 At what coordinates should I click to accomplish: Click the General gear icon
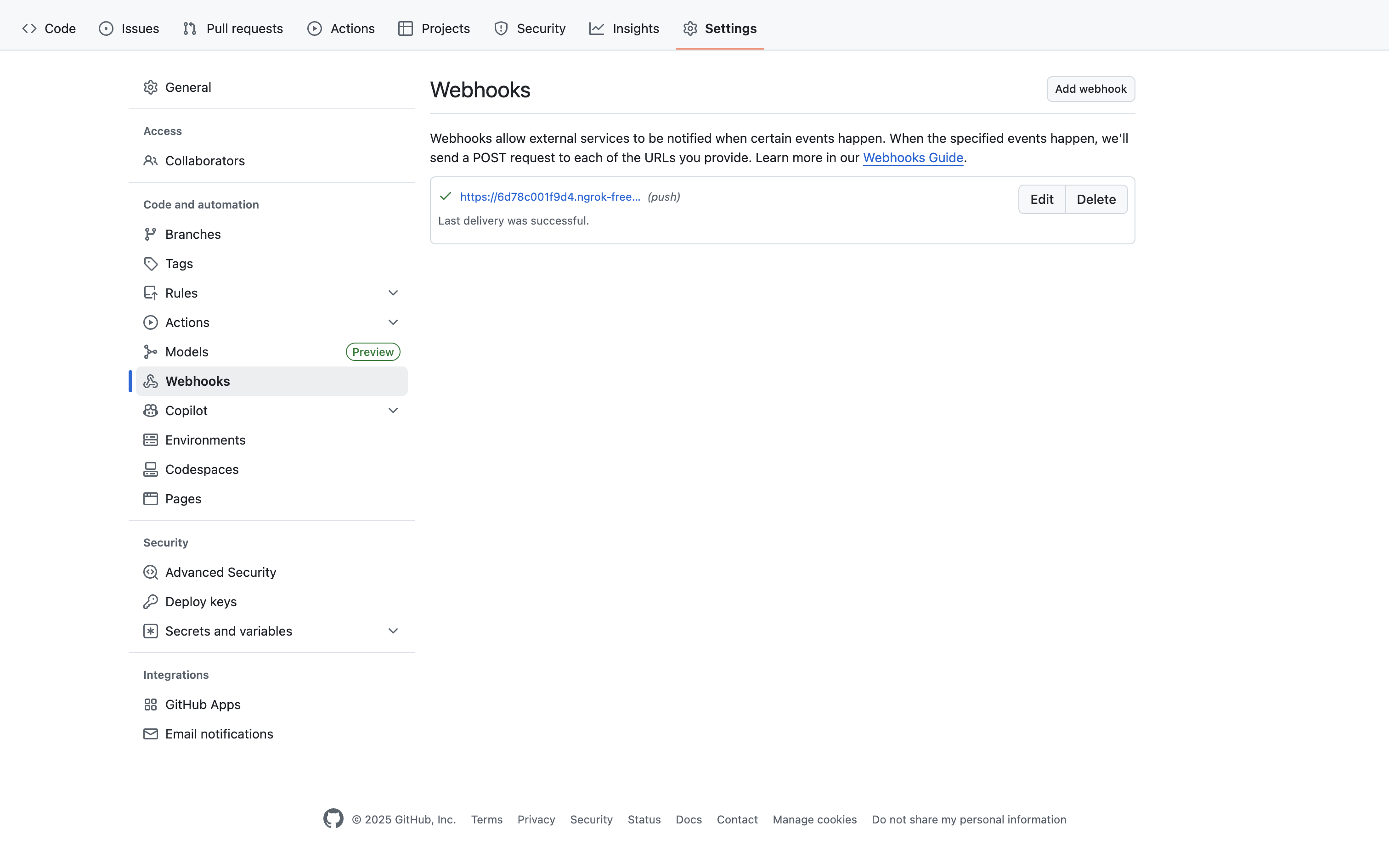pos(150,87)
